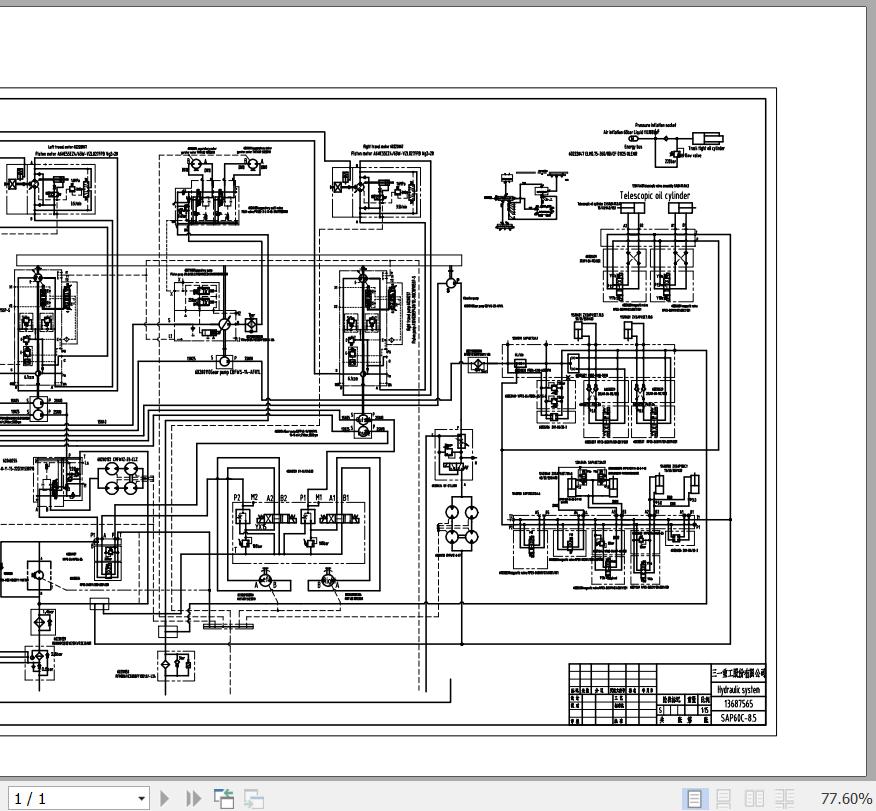Click the P2 port label on valve block
This screenshot has height=811, width=876.
[x=237, y=497]
